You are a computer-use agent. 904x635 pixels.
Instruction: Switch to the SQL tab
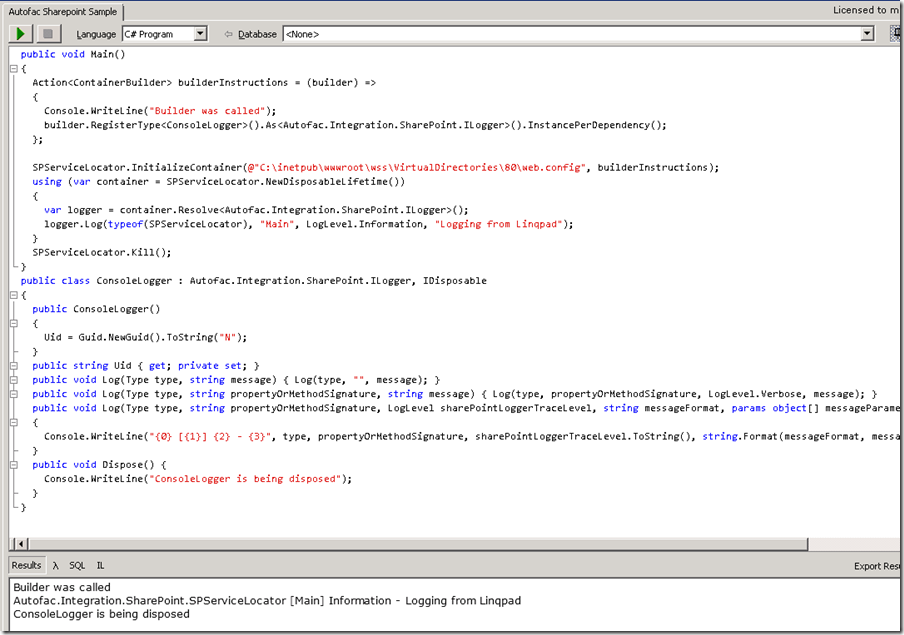[x=77, y=566]
